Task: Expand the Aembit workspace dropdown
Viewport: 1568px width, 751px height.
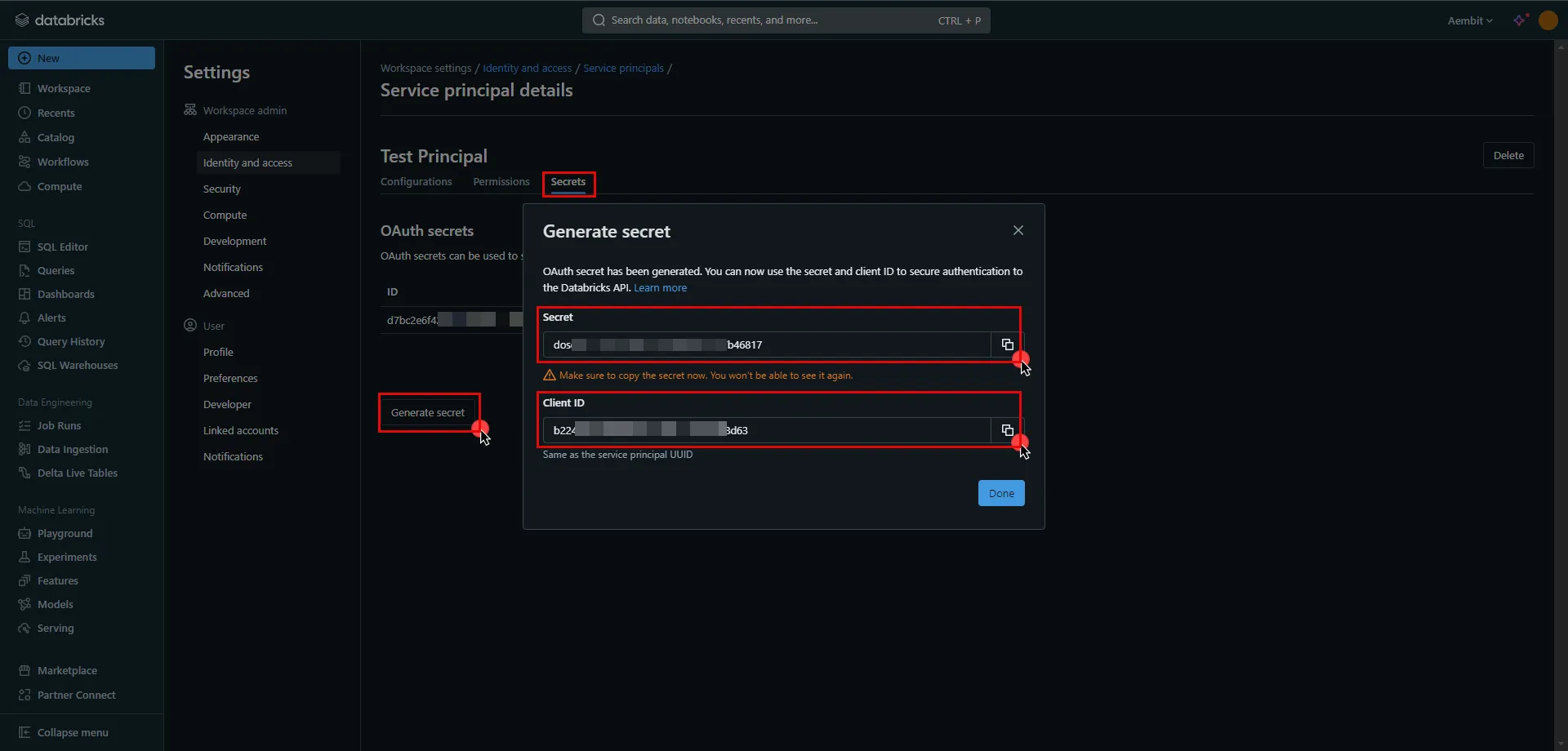Action: [x=1469, y=20]
